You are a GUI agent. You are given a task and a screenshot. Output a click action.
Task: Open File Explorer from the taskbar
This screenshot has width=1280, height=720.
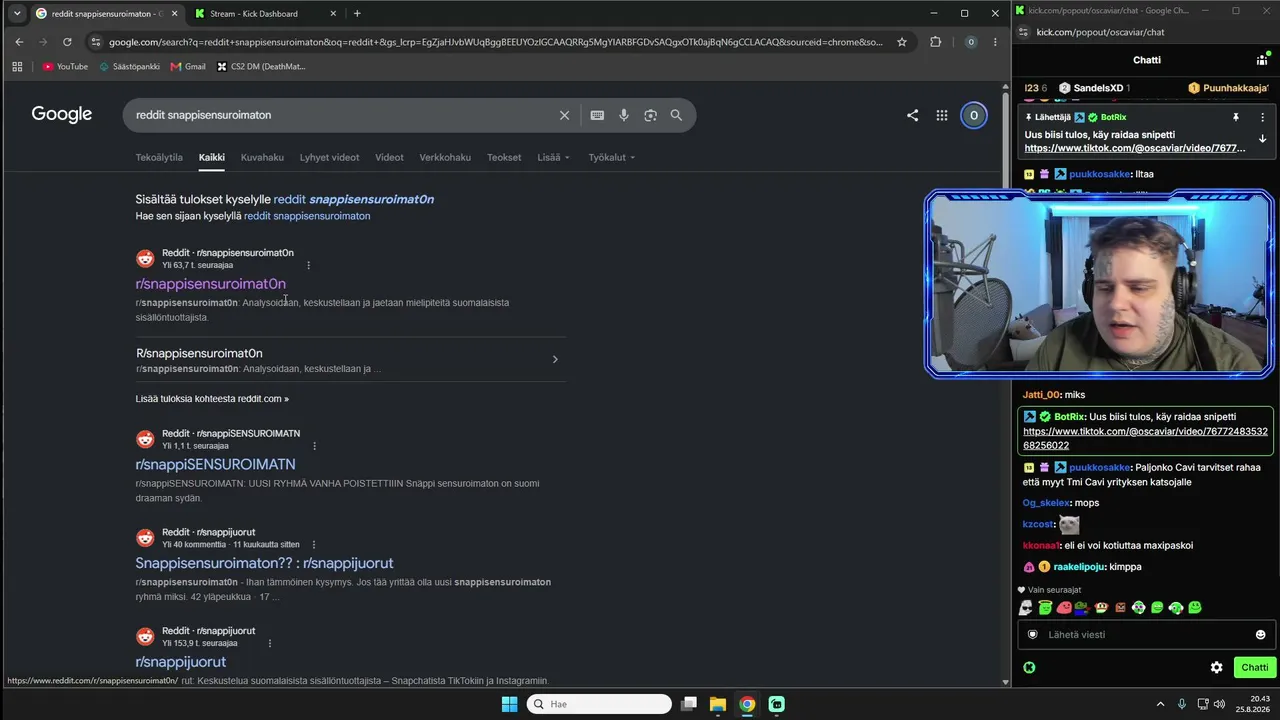(x=718, y=704)
